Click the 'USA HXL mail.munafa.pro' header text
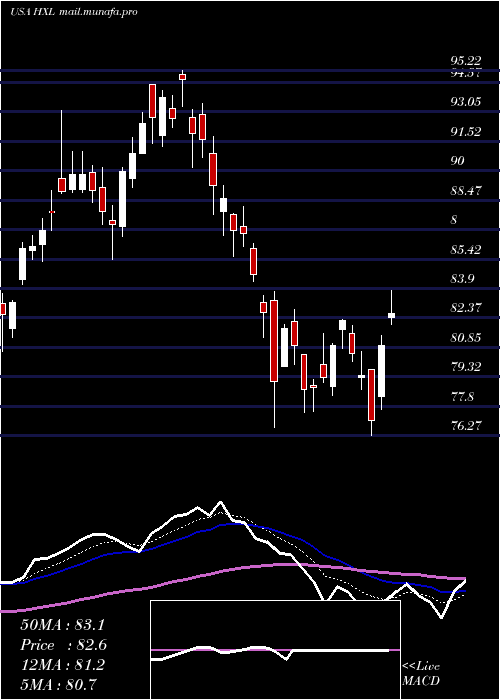This screenshot has height=700, width=500. tap(74, 12)
